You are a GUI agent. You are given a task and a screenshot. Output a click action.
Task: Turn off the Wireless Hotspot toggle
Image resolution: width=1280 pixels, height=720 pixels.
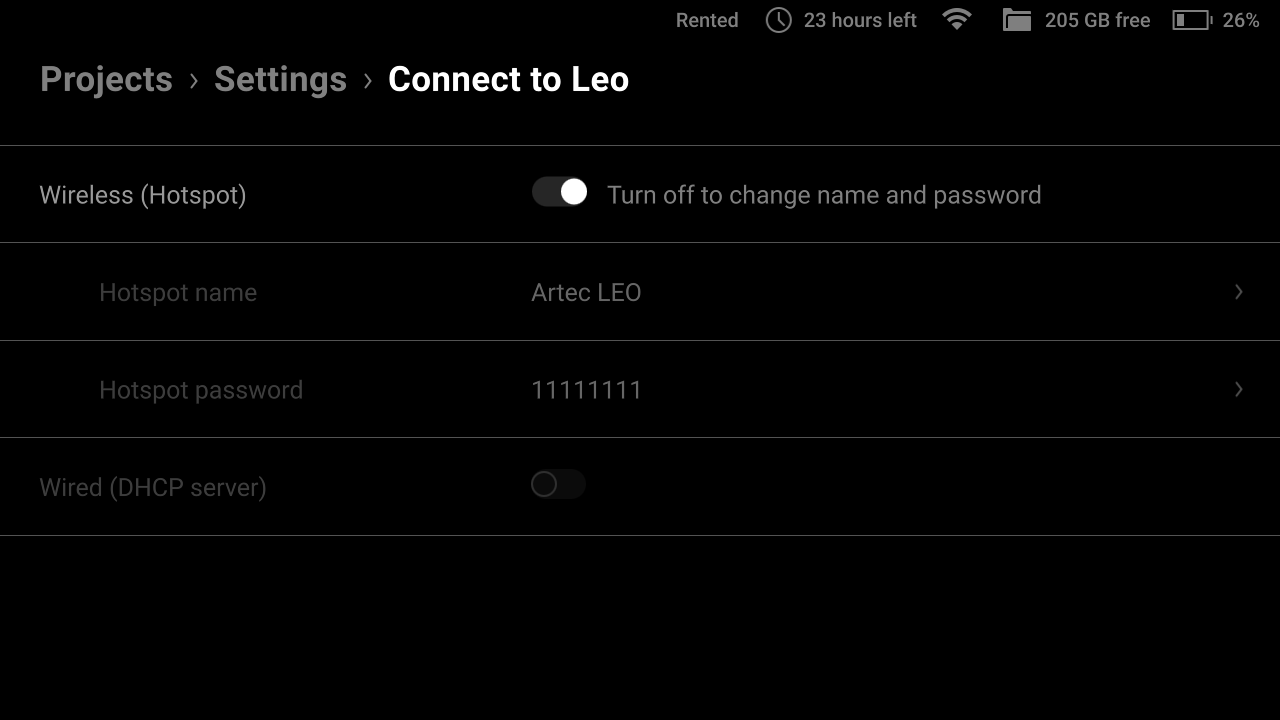pyautogui.click(x=559, y=192)
